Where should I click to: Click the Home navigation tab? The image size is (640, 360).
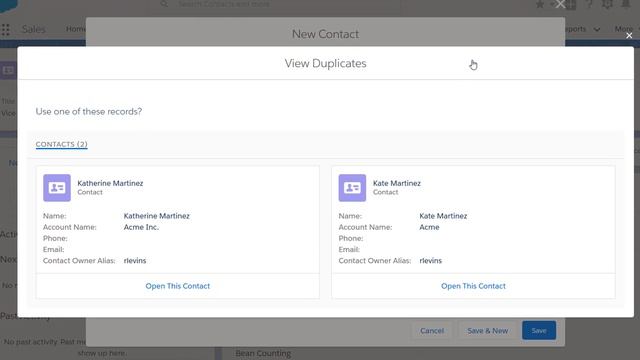pos(76,29)
